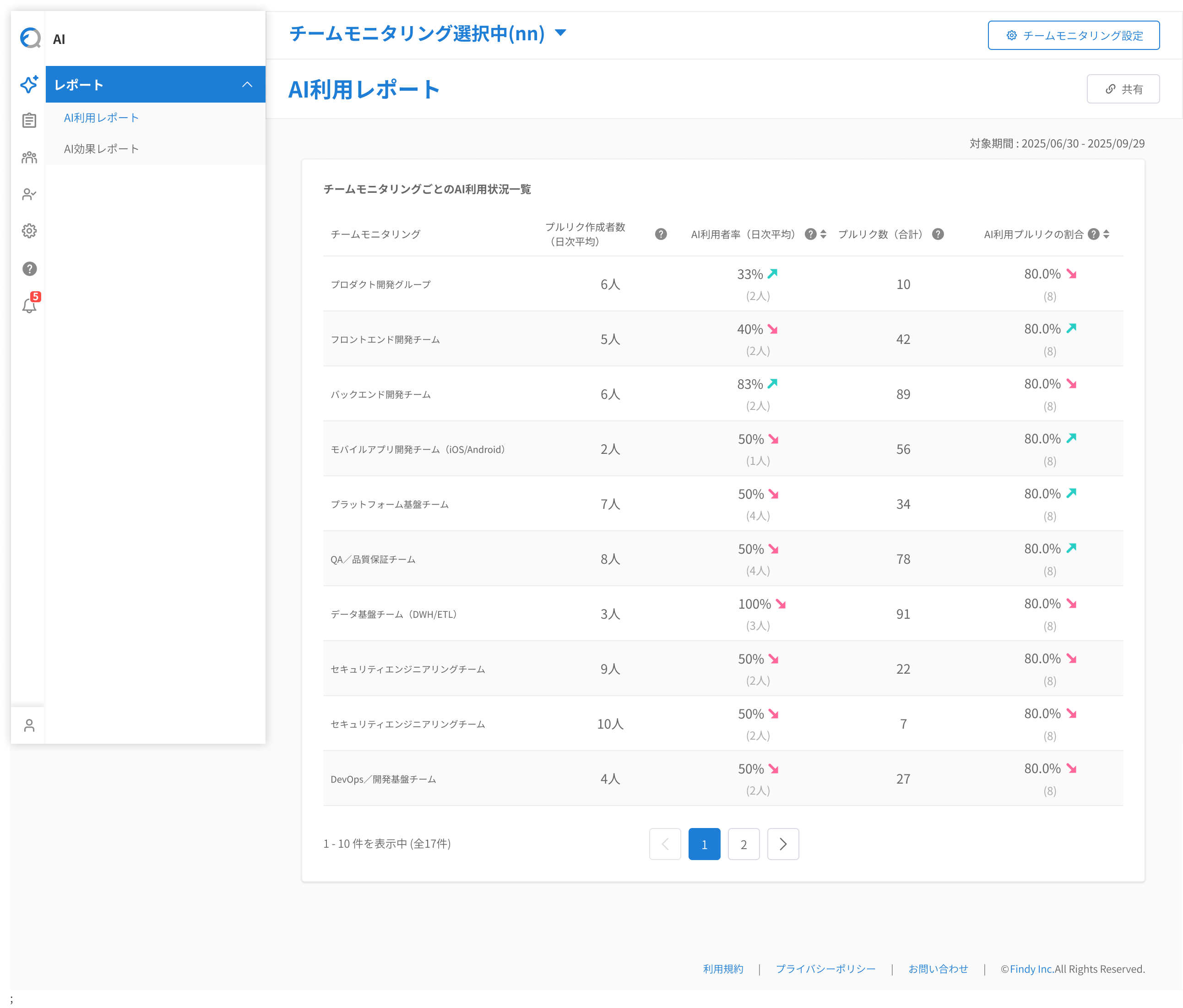This screenshot has height=1008, width=1183.
Task: Open the clipboard report sidebar icon
Action: pos(29,120)
